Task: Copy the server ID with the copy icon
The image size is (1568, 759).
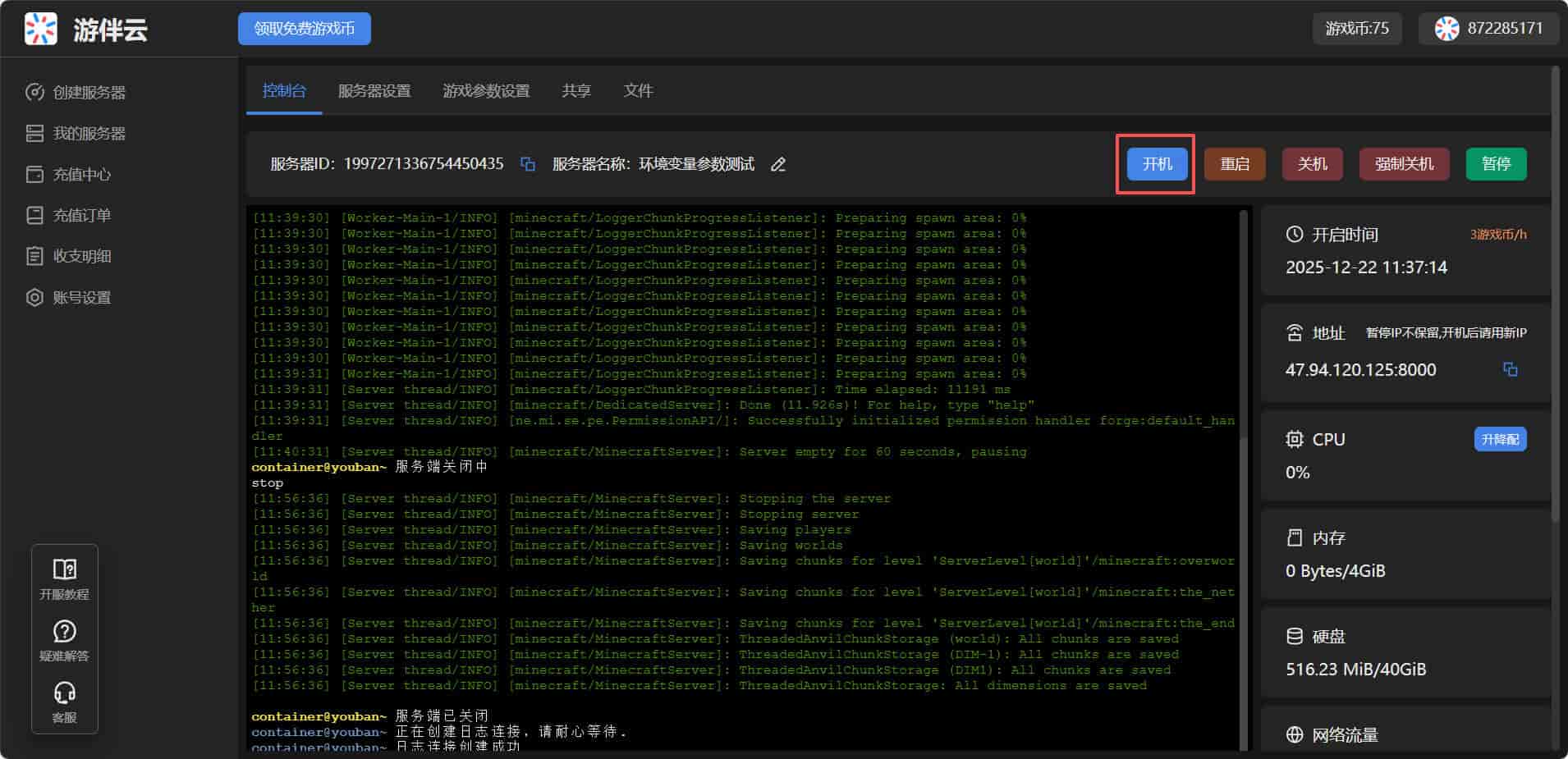Action: point(528,164)
